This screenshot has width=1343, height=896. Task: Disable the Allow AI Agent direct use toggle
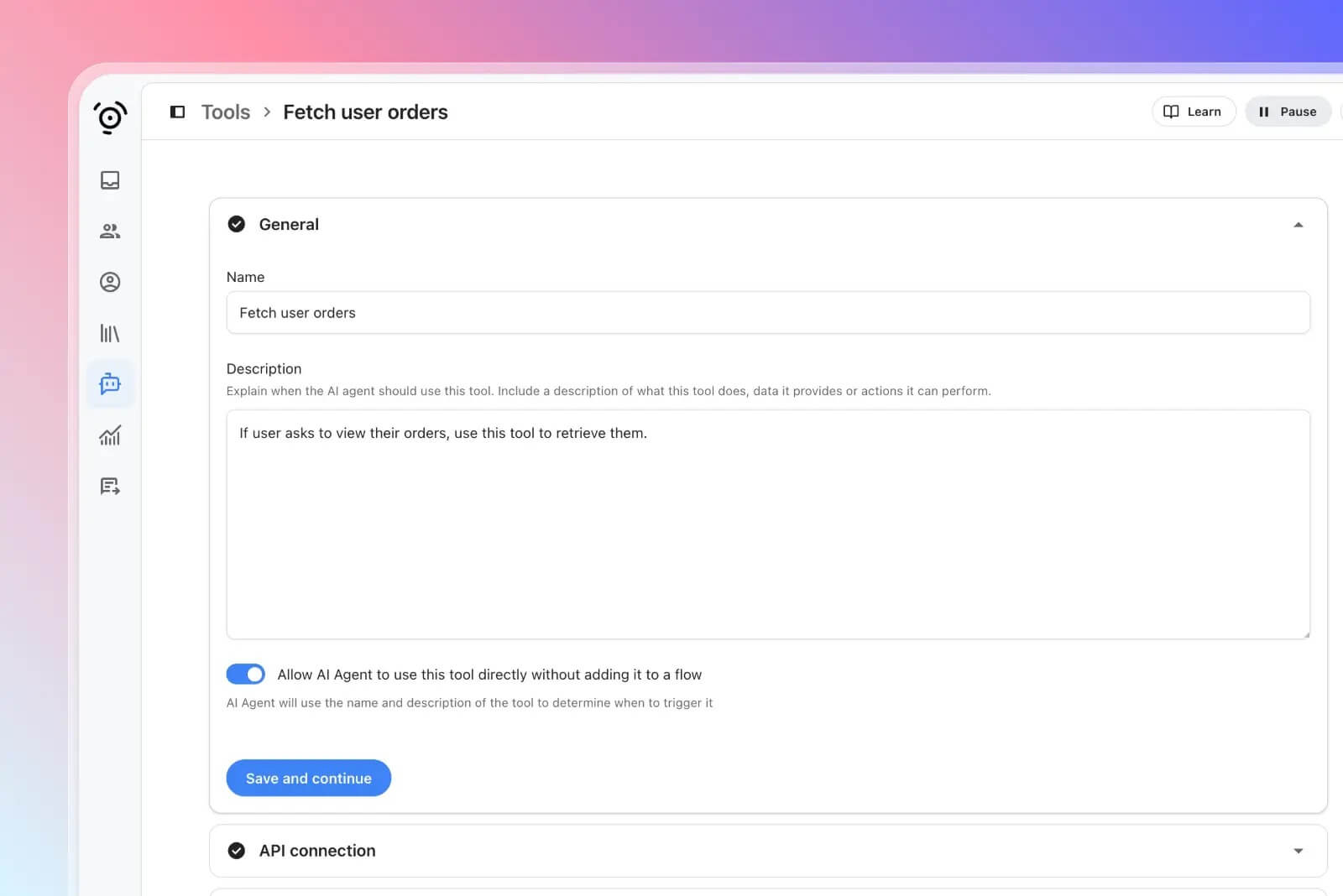tap(246, 675)
